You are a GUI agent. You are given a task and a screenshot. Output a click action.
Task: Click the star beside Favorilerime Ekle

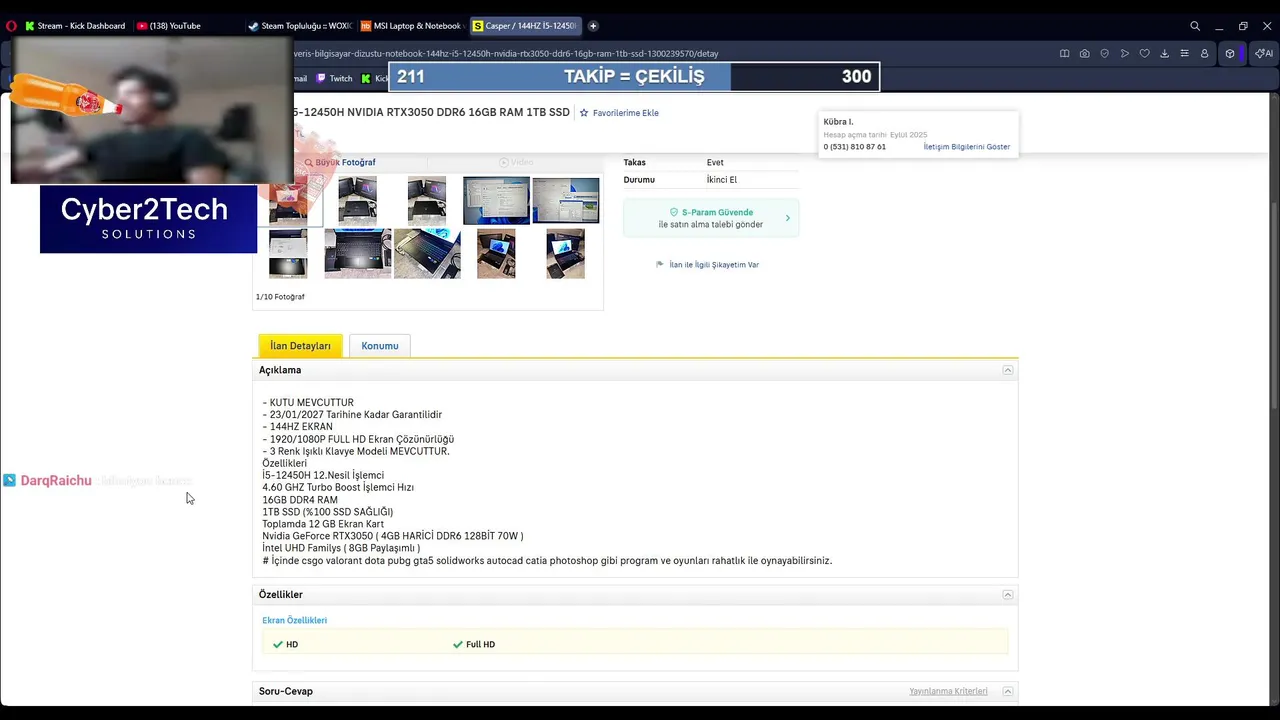[584, 113]
